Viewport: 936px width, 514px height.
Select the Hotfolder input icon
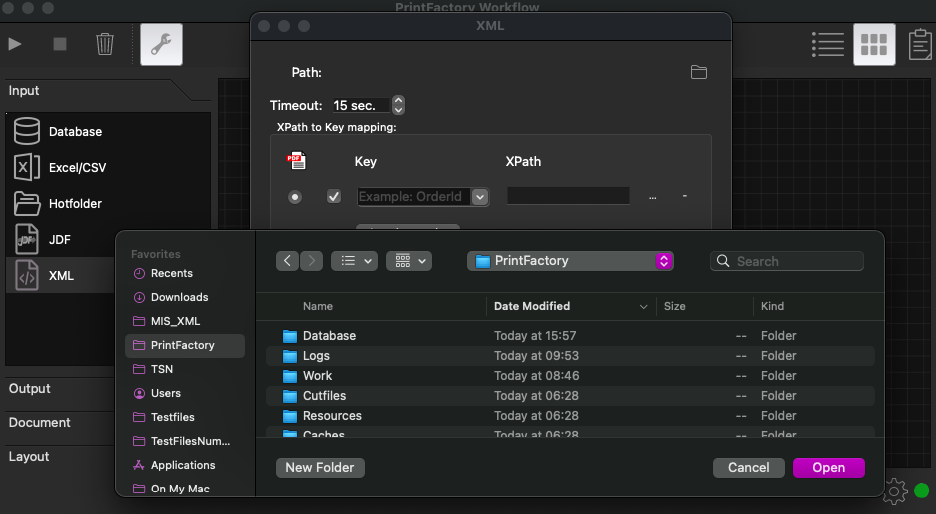tap(27, 204)
